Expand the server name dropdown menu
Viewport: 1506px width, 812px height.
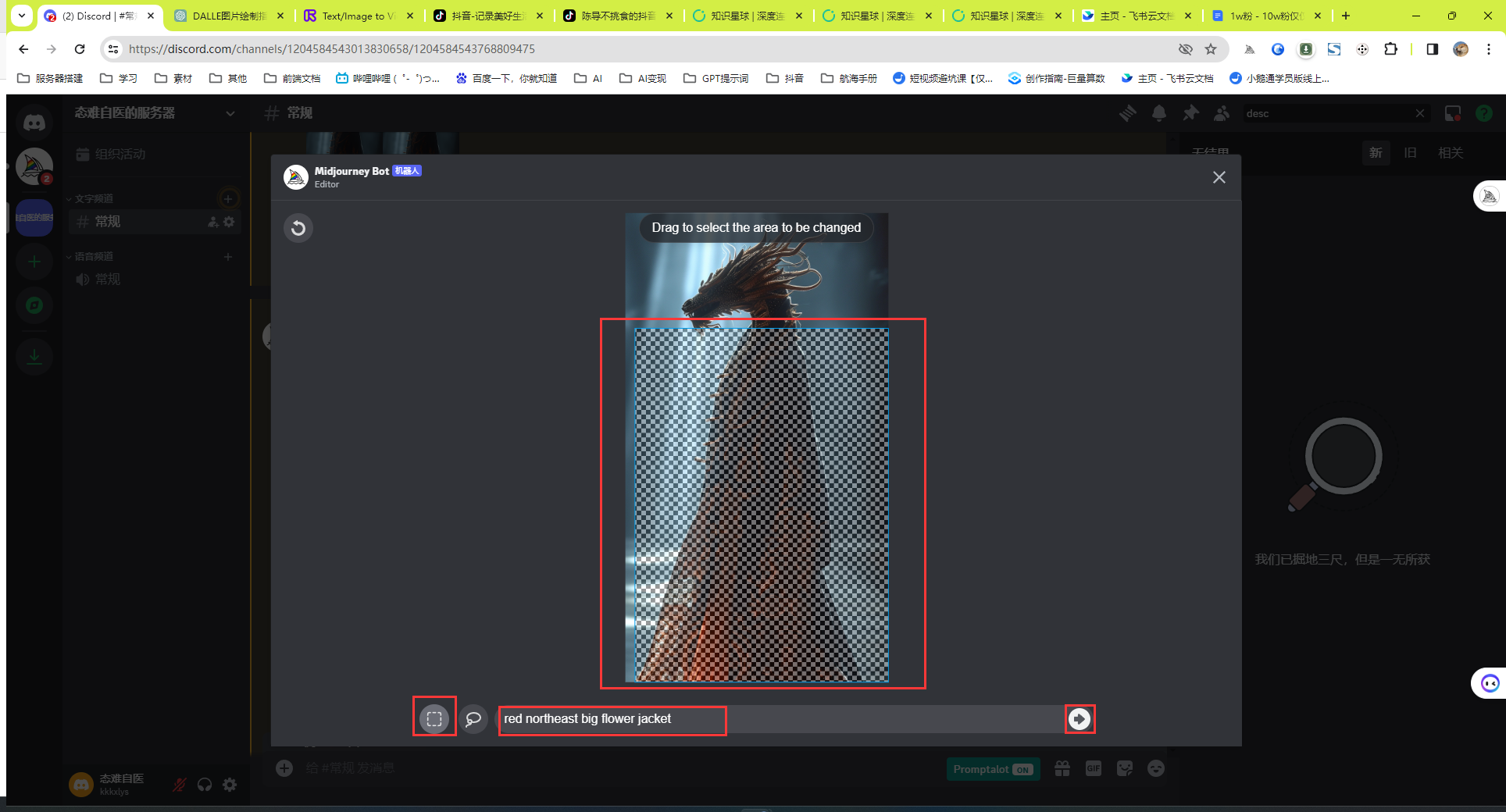[230, 113]
